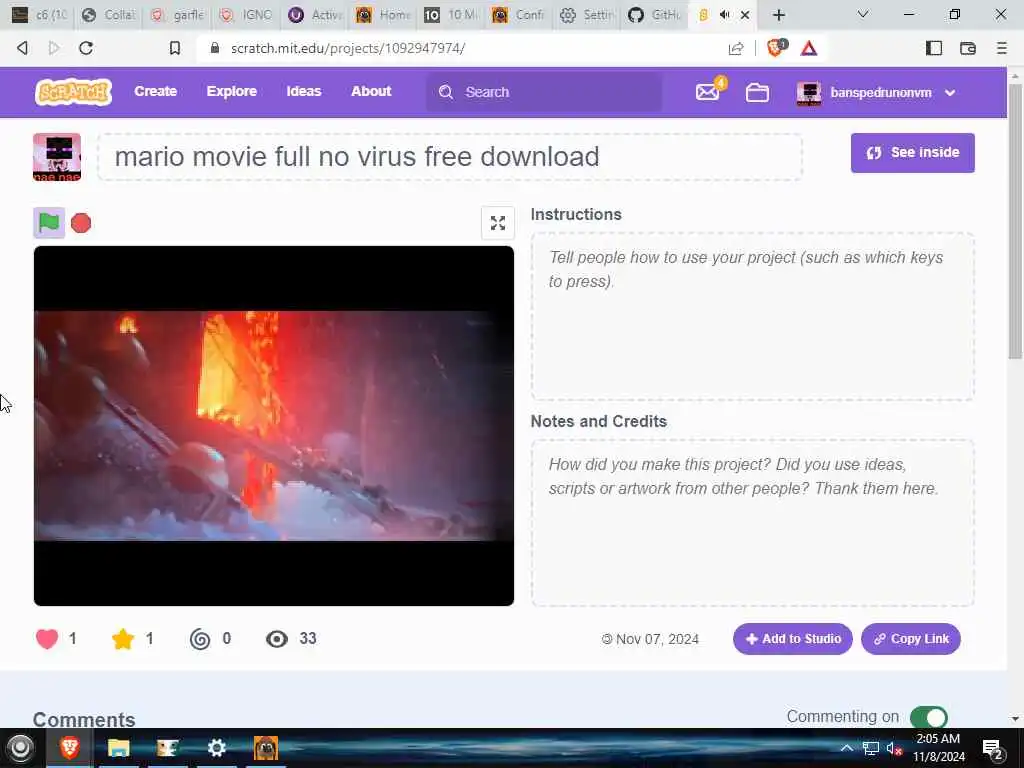The height and width of the screenshot is (768, 1024).
Task: Open a new browser tab with plus
Action: (778, 15)
